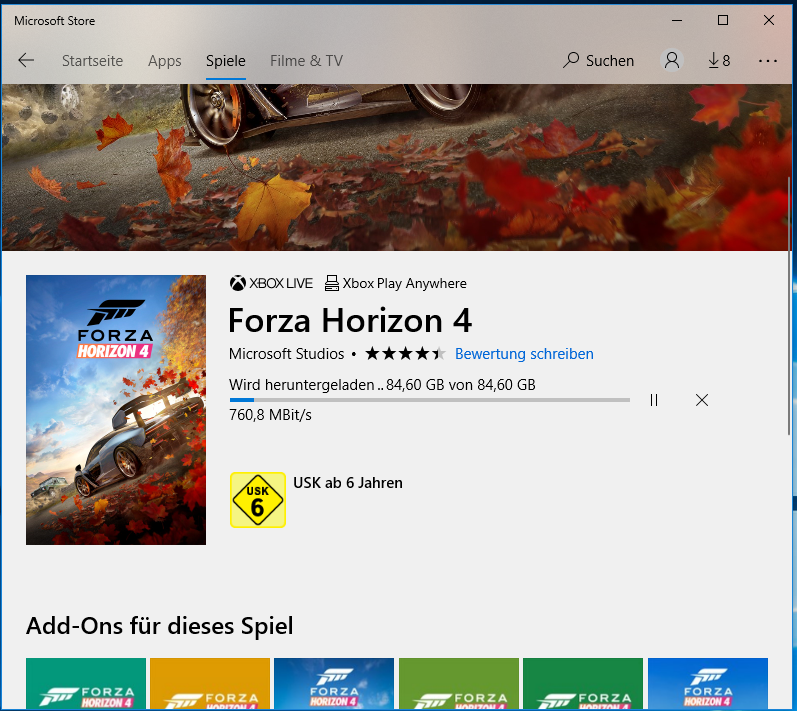This screenshot has height=711, width=797.
Task: Click the 'USK ab 6 Jahren' label
Action: (348, 483)
